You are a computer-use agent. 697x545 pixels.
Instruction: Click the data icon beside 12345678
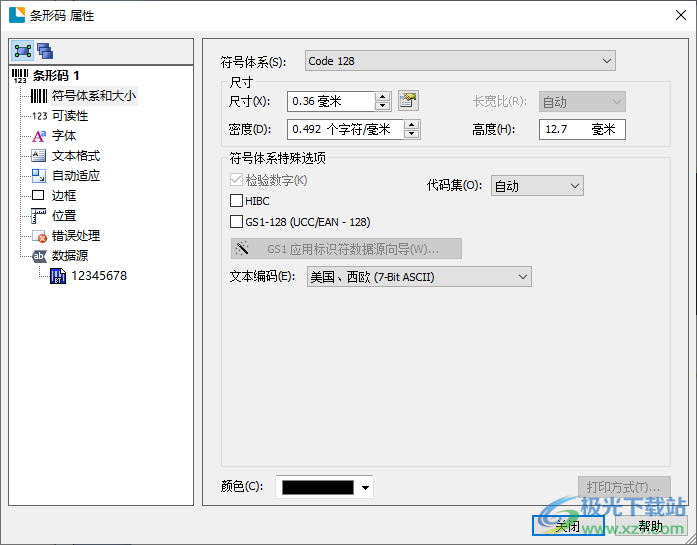coord(58,276)
